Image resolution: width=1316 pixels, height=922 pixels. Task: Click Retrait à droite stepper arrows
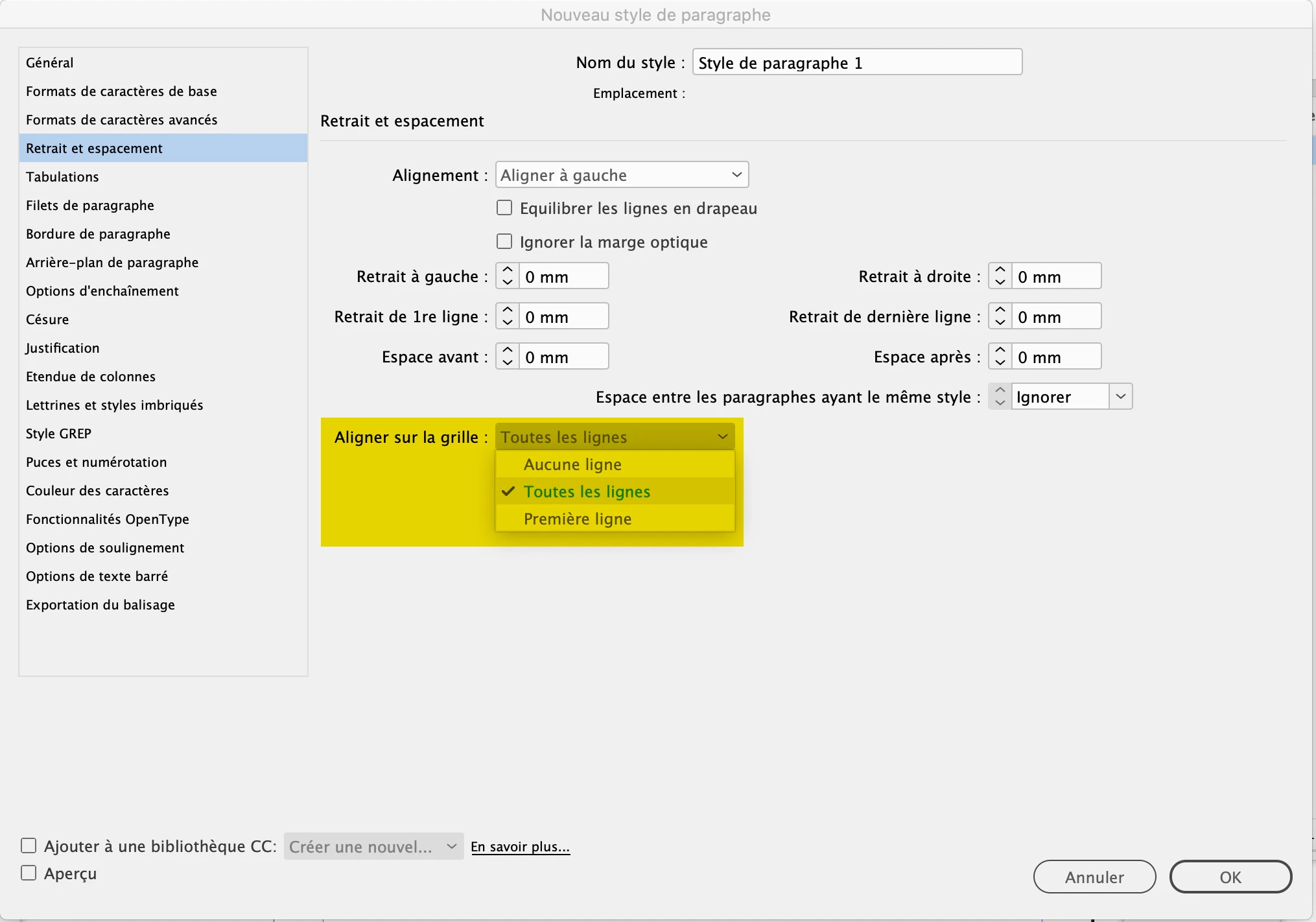pyautogui.click(x=1000, y=276)
